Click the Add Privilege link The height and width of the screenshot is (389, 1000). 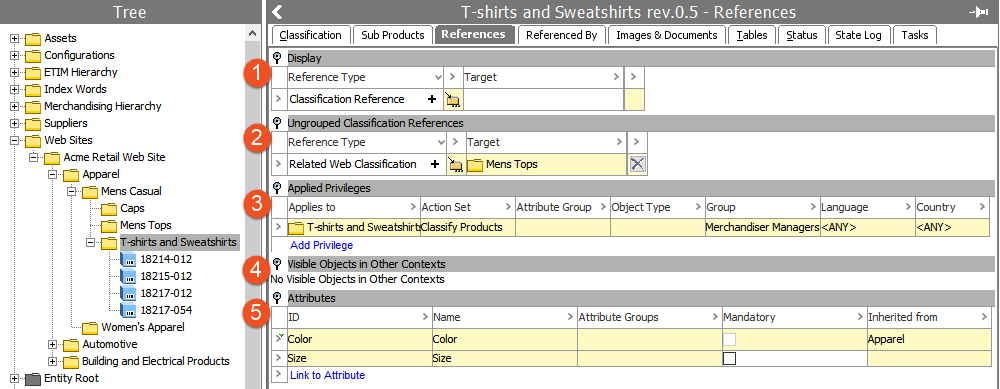coord(321,245)
